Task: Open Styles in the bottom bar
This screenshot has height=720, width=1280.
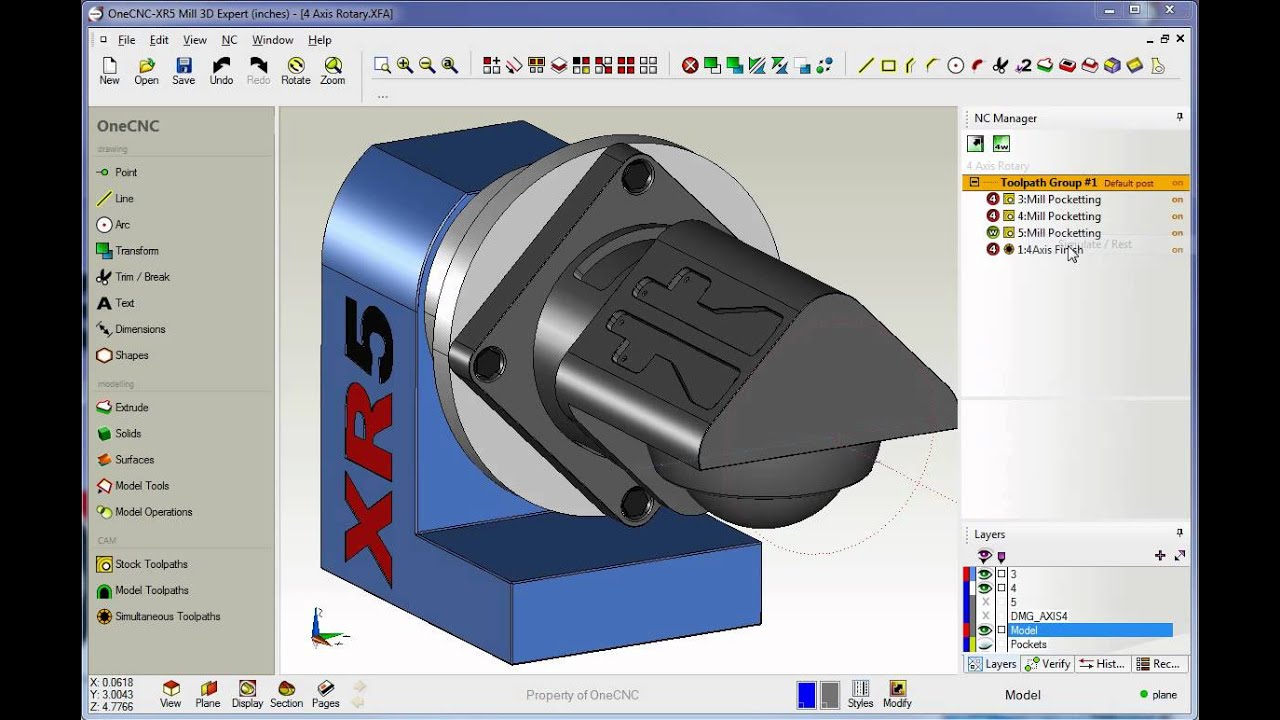Action: [x=860, y=694]
